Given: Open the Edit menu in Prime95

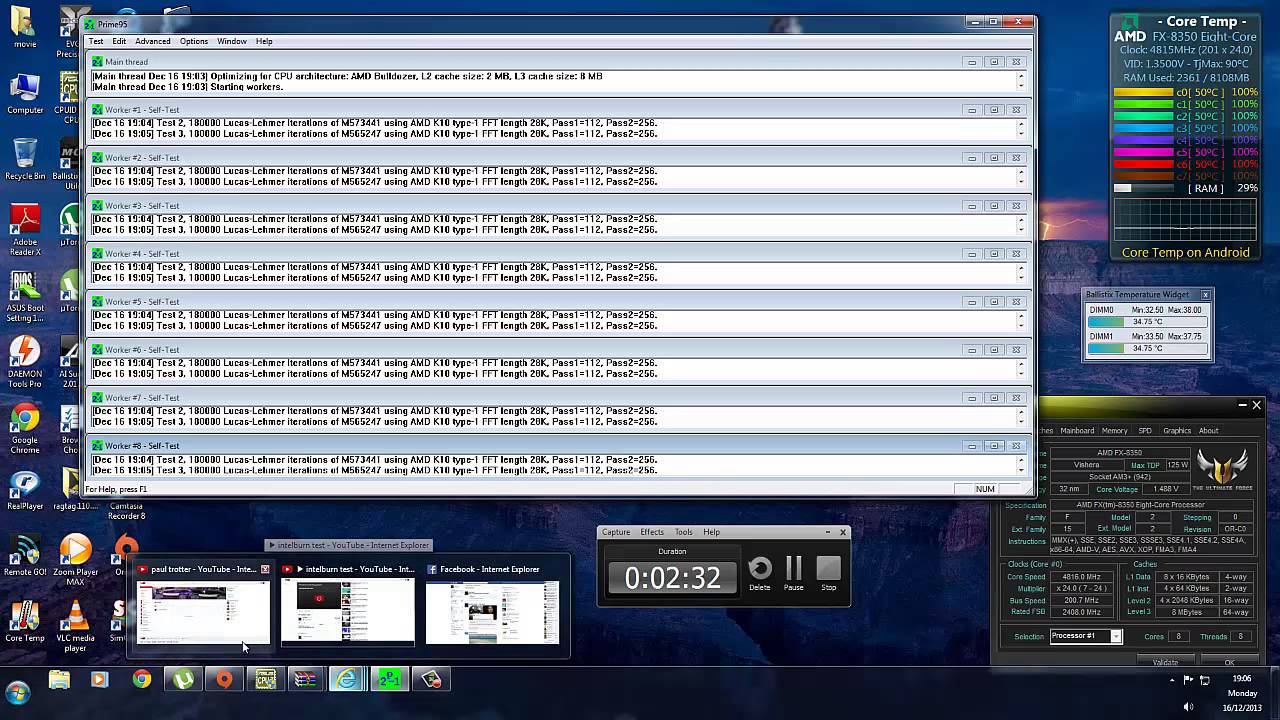Looking at the screenshot, I should click(119, 41).
